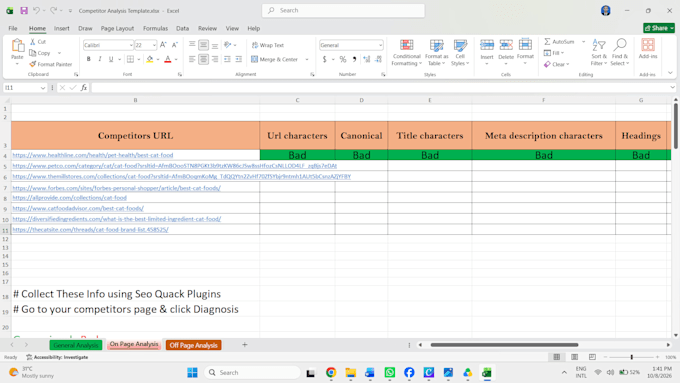Toggle center horizontal alignment
The height and width of the screenshot is (383, 680).
(203, 59)
